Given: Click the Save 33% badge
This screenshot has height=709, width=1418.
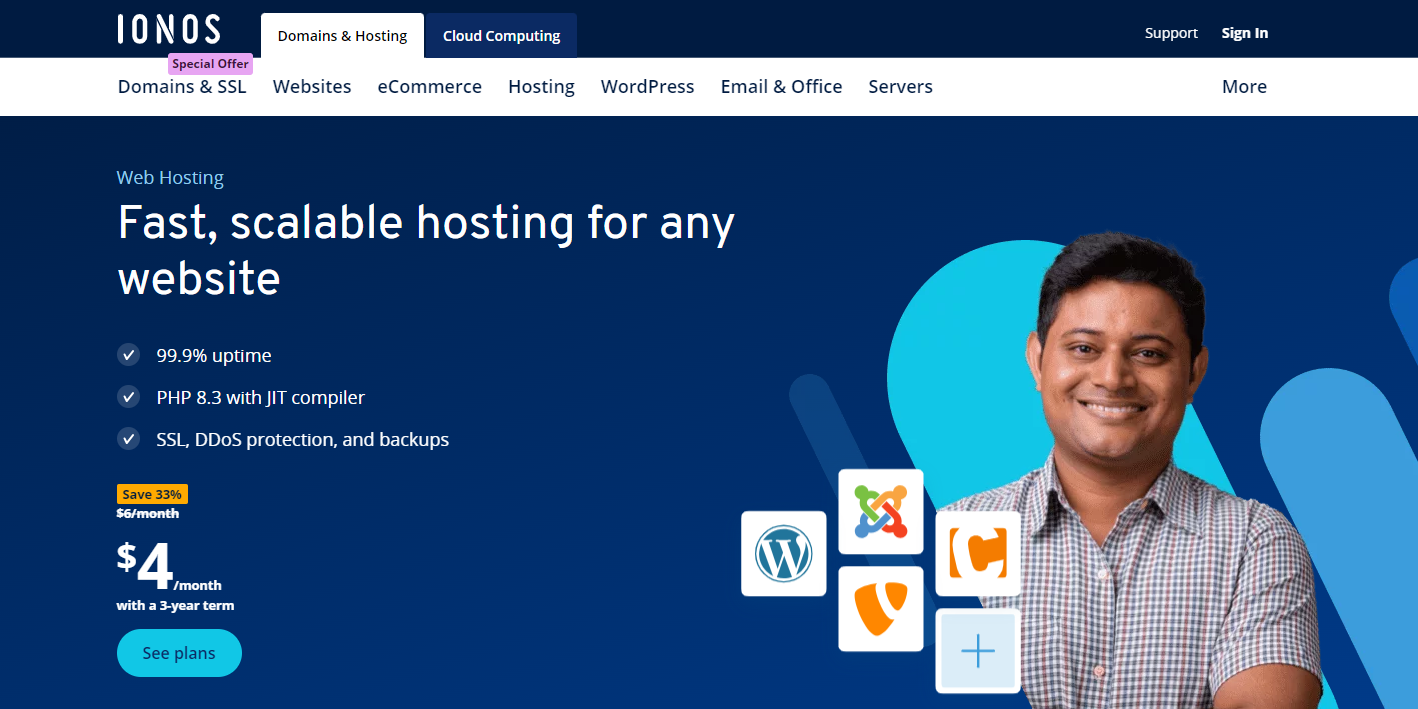Looking at the screenshot, I should 152,494.
